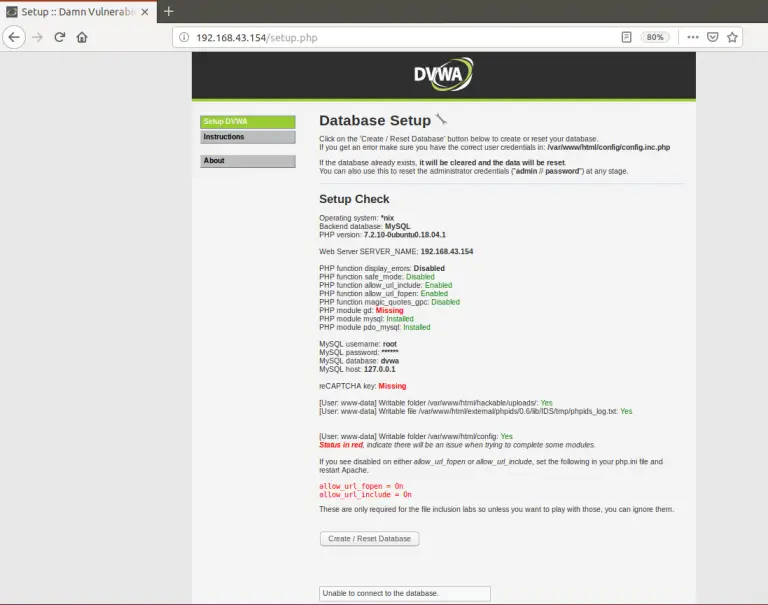Go to the browser home page
The width and height of the screenshot is (768, 605).
coord(82,37)
